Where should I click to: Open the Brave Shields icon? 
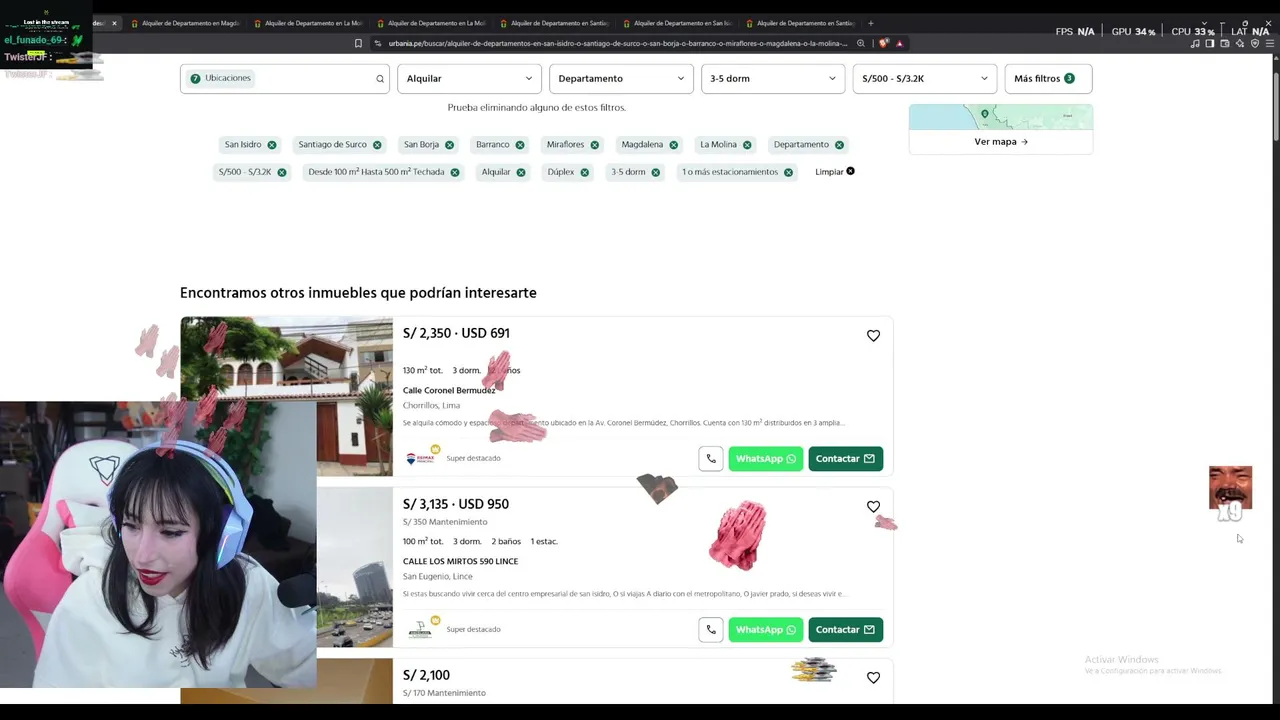883,44
